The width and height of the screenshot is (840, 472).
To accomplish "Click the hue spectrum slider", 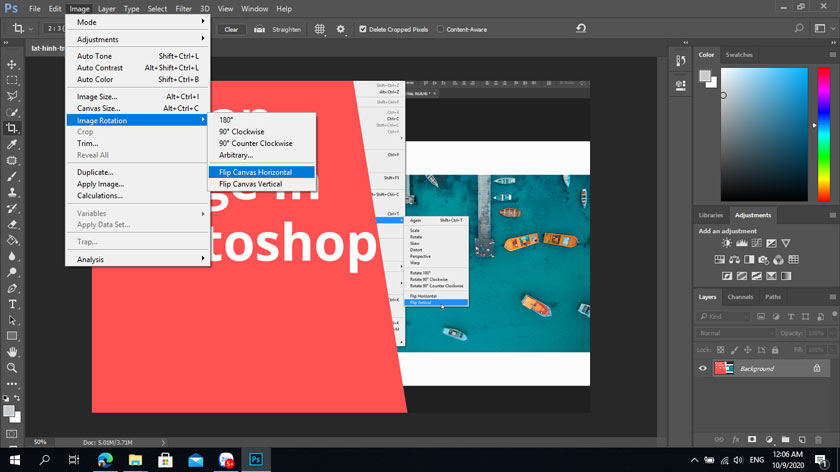I will (824, 134).
